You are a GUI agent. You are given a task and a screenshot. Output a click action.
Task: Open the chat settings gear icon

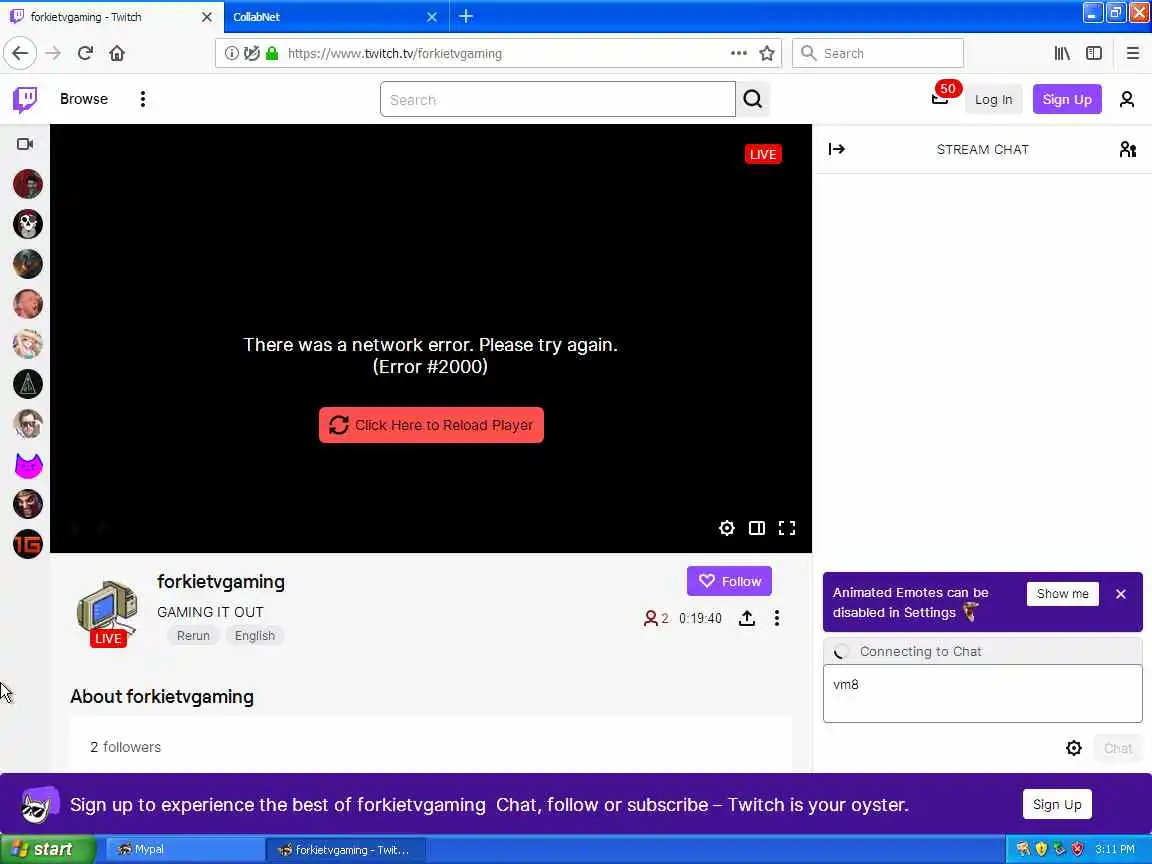[x=1073, y=748]
